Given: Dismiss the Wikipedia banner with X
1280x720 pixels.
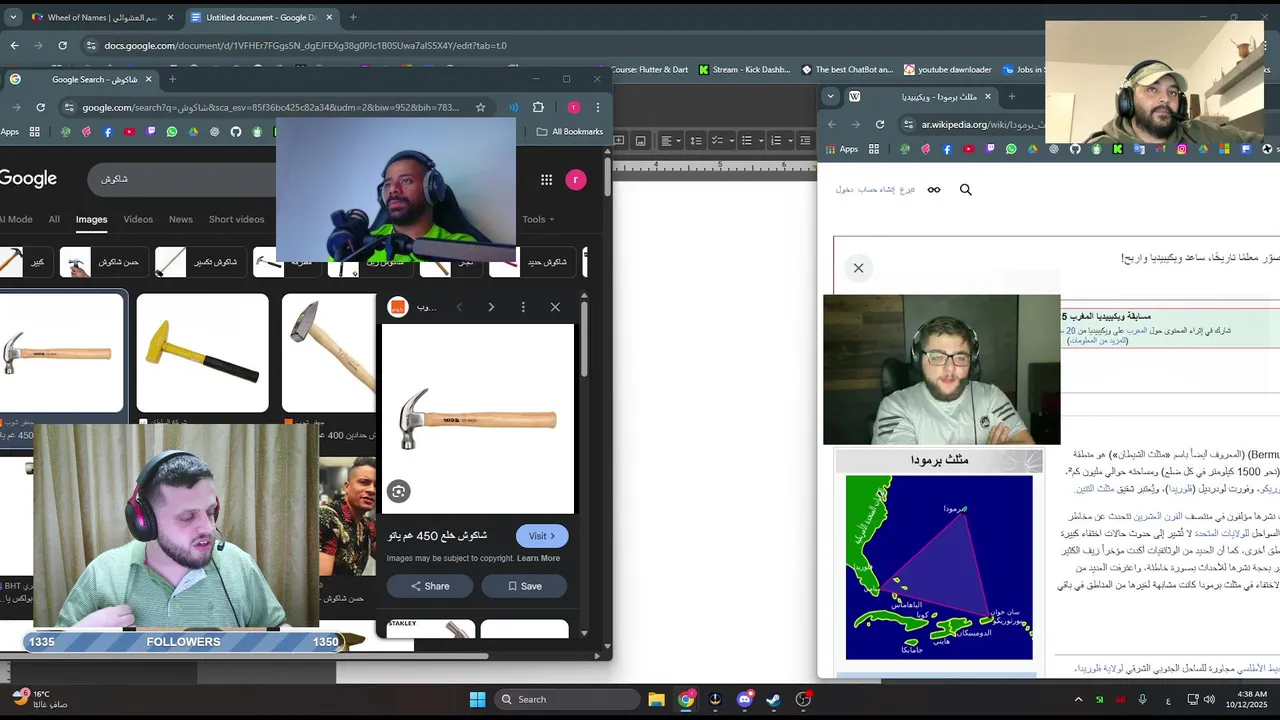Looking at the screenshot, I should [x=858, y=268].
